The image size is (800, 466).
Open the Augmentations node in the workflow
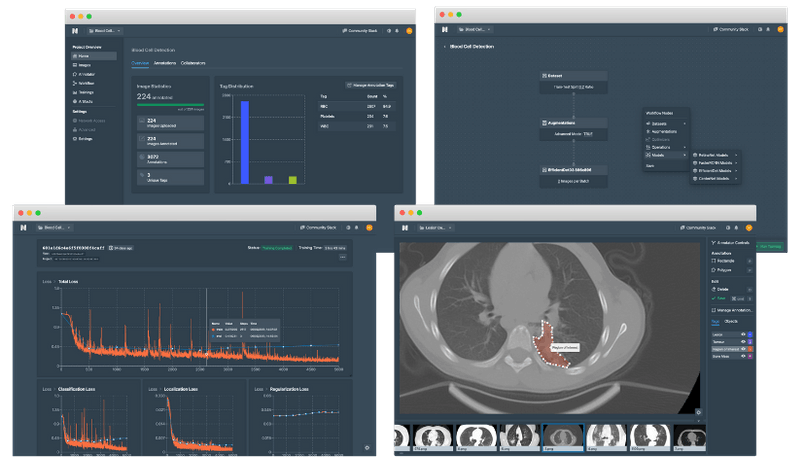pyautogui.click(x=573, y=129)
